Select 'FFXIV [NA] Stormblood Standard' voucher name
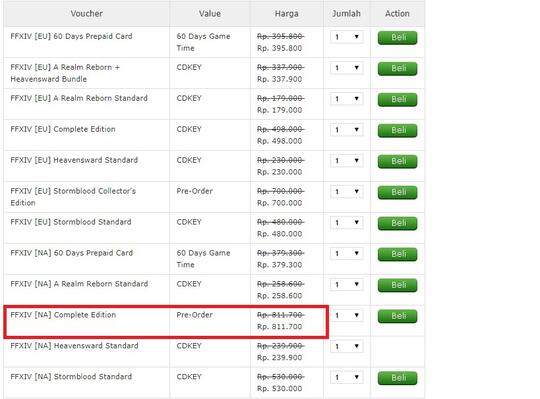Screen dimensions: 540x399 [x=71, y=377]
